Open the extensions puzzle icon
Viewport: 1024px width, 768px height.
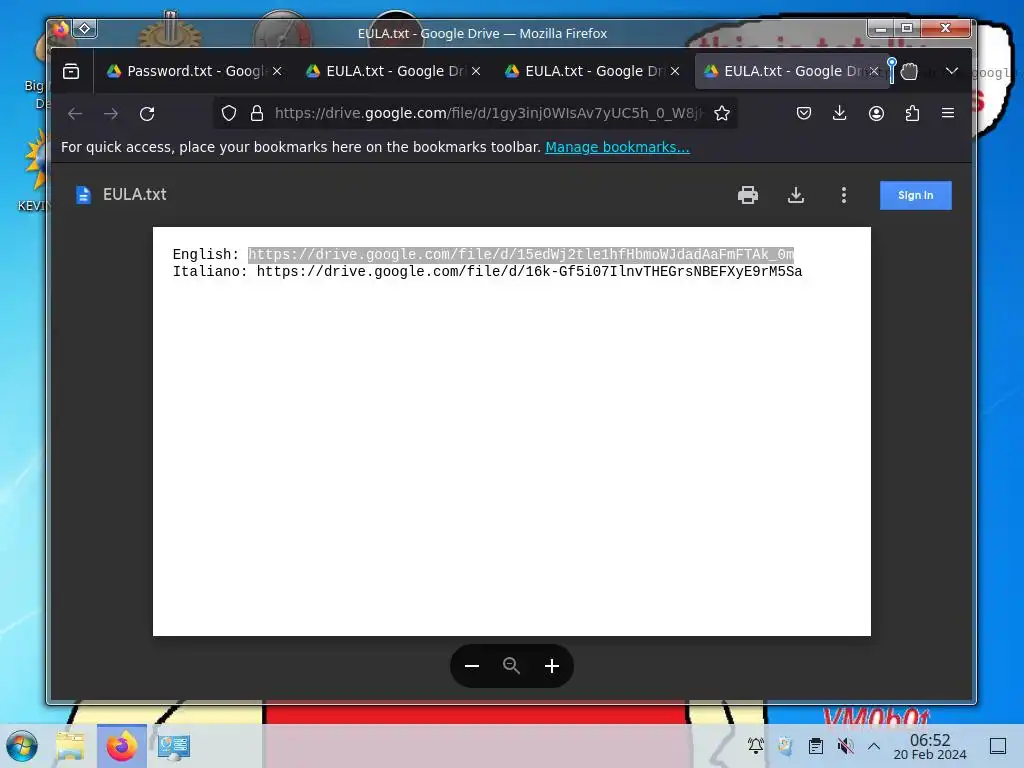[x=912, y=114]
